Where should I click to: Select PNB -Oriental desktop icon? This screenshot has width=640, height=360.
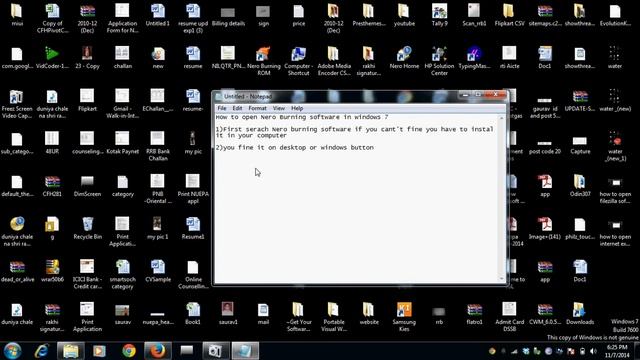[158, 189]
